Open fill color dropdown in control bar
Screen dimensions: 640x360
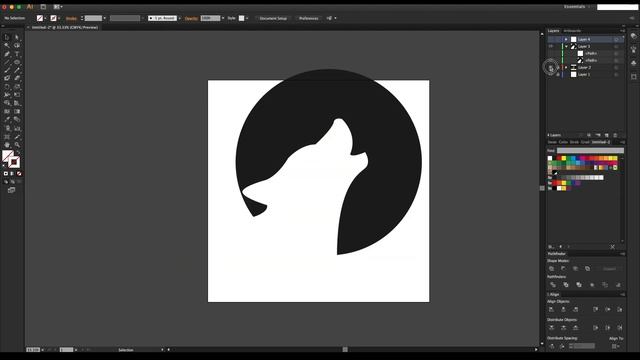tap(45, 18)
